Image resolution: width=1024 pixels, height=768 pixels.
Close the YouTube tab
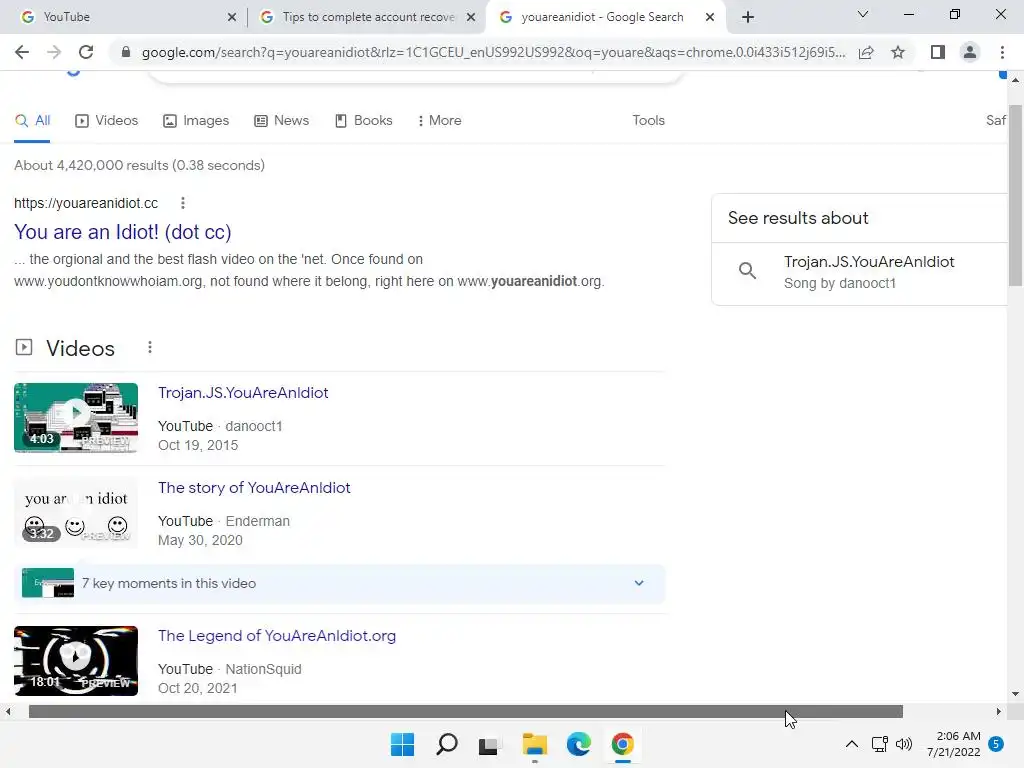tap(232, 18)
